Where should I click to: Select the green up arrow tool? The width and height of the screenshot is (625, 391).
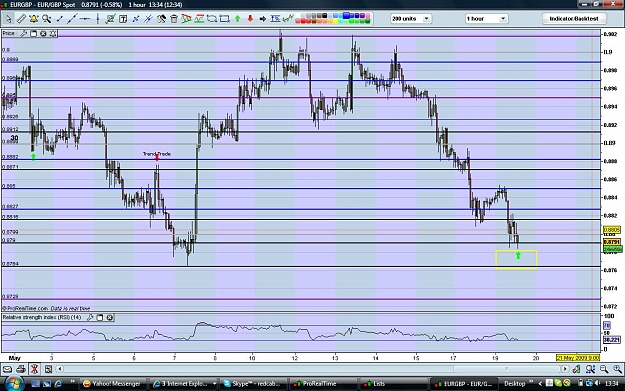[238, 19]
